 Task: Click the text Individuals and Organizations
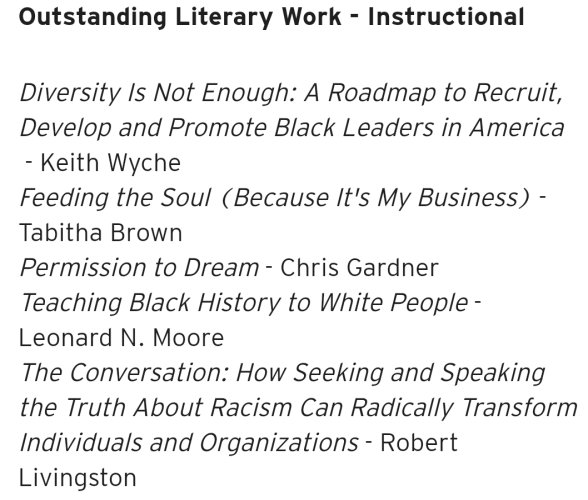[189, 443]
